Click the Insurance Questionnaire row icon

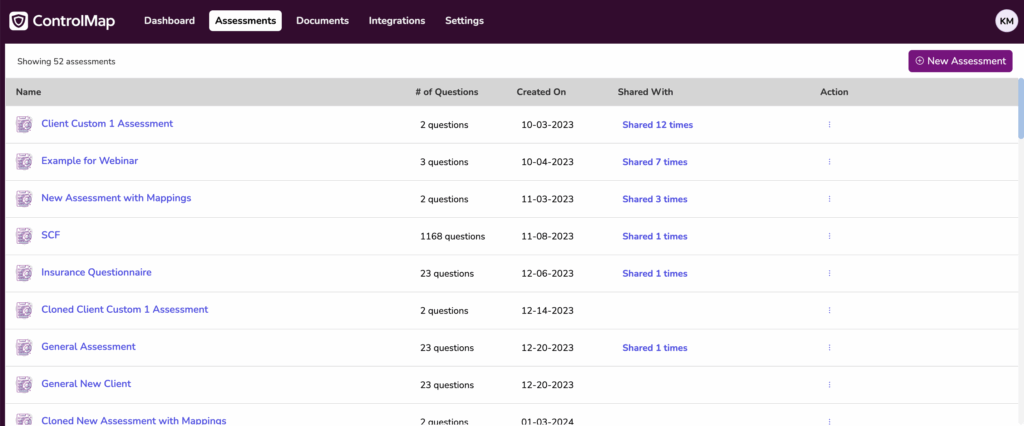[24, 273]
